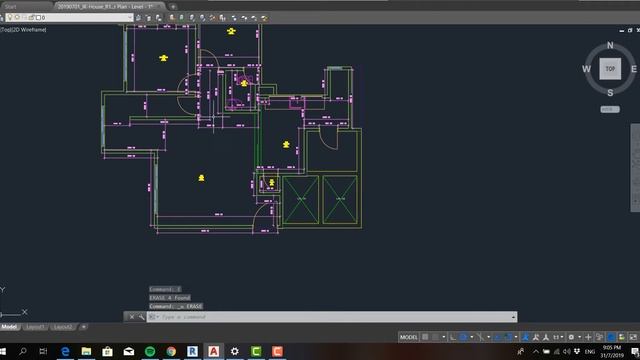Toggle ortho mode in status bar
Viewport: 640px width, 360px height.
pos(453,337)
